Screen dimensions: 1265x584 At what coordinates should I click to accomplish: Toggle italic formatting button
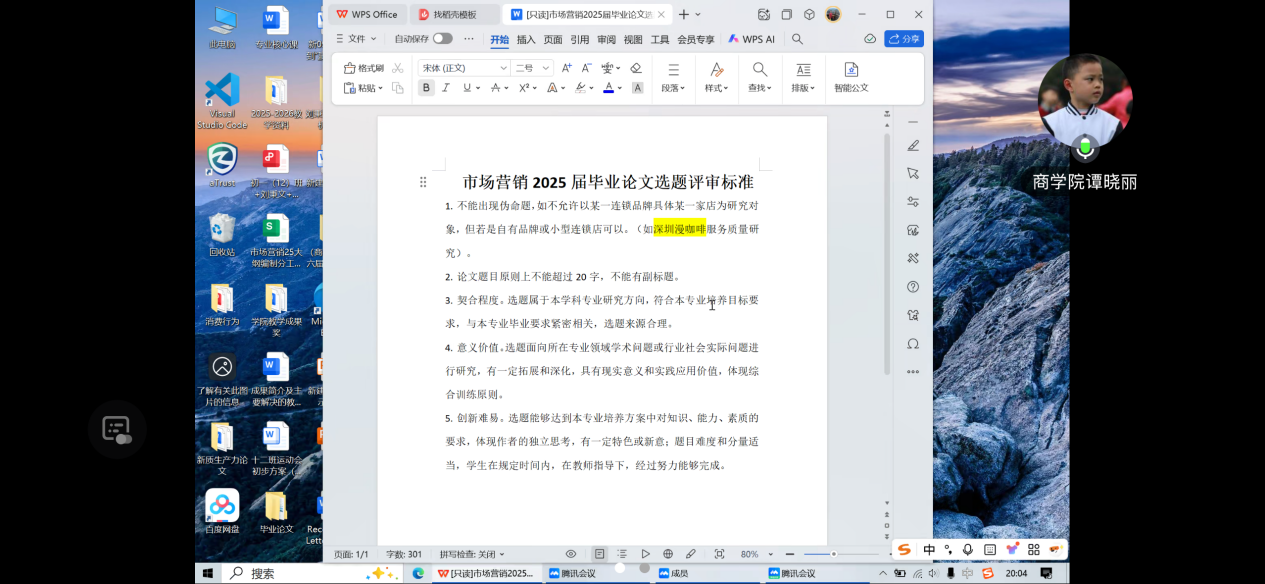[446, 88]
